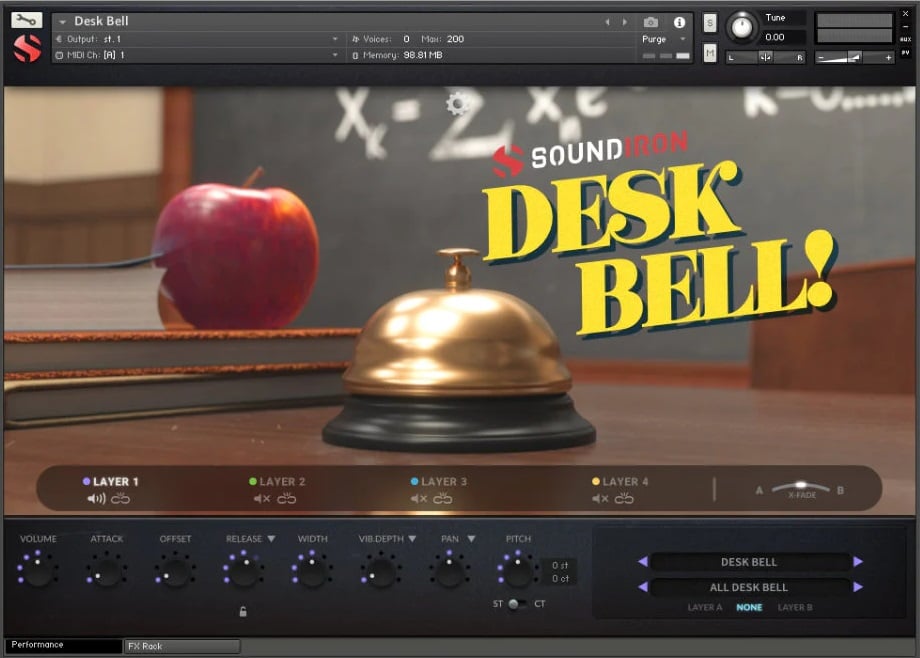920x658 pixels.
Task: Open the Purge dropdown menu
Action: click(682, 39)
